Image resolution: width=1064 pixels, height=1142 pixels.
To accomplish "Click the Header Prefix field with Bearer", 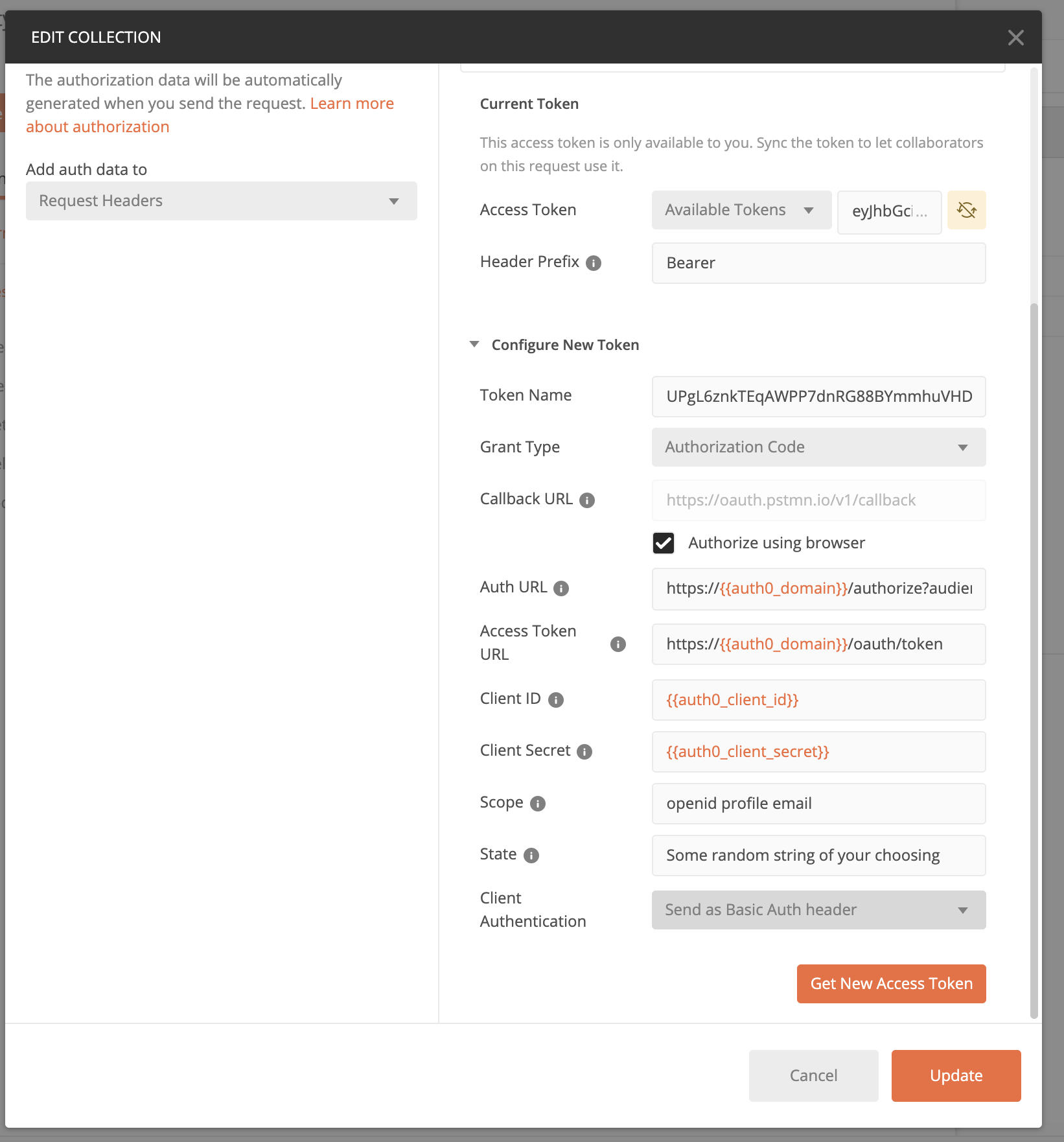I will pyautogui.click(x=819, y=263).
